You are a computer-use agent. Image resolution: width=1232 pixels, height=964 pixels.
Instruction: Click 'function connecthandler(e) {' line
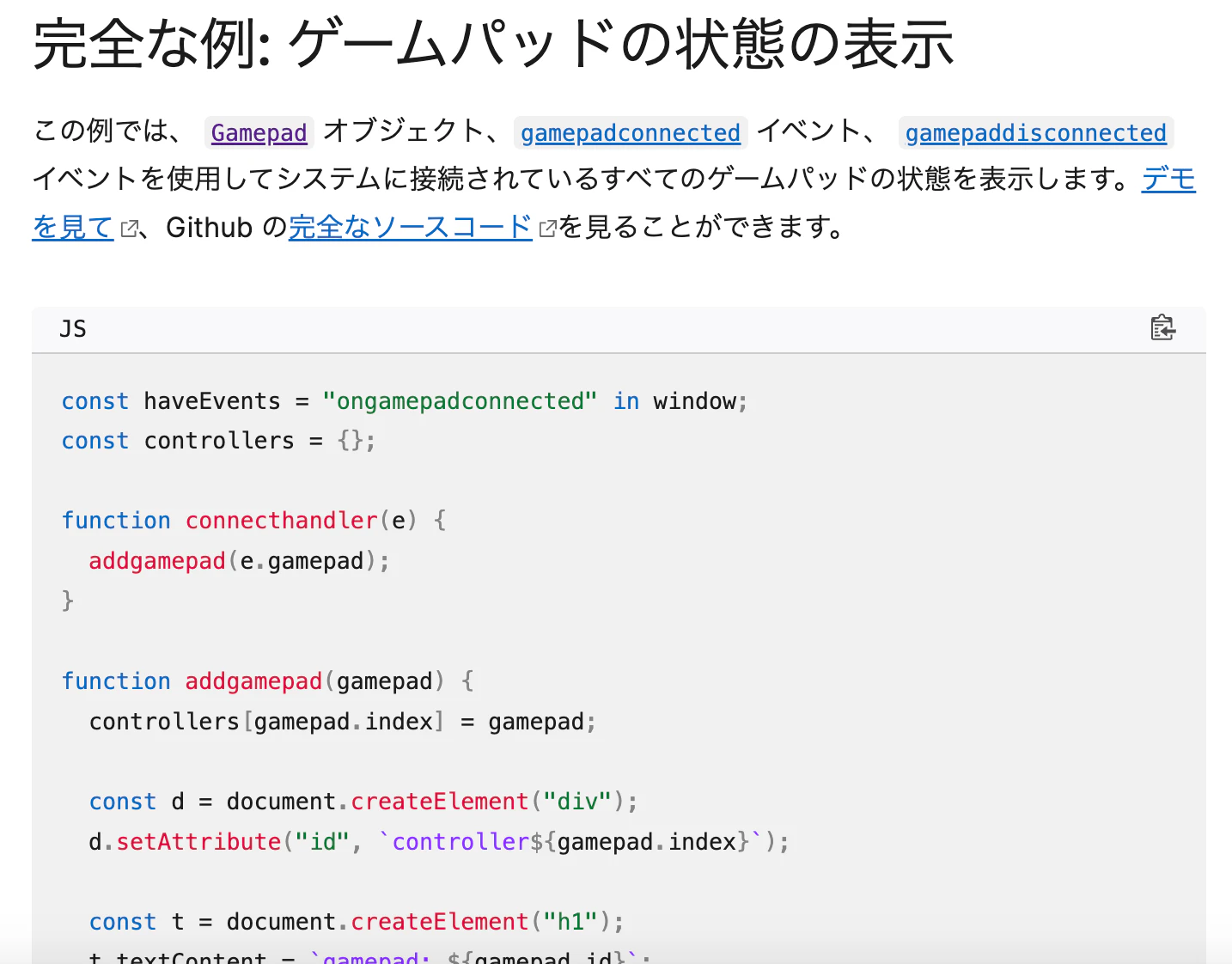(x=253, y=521)
